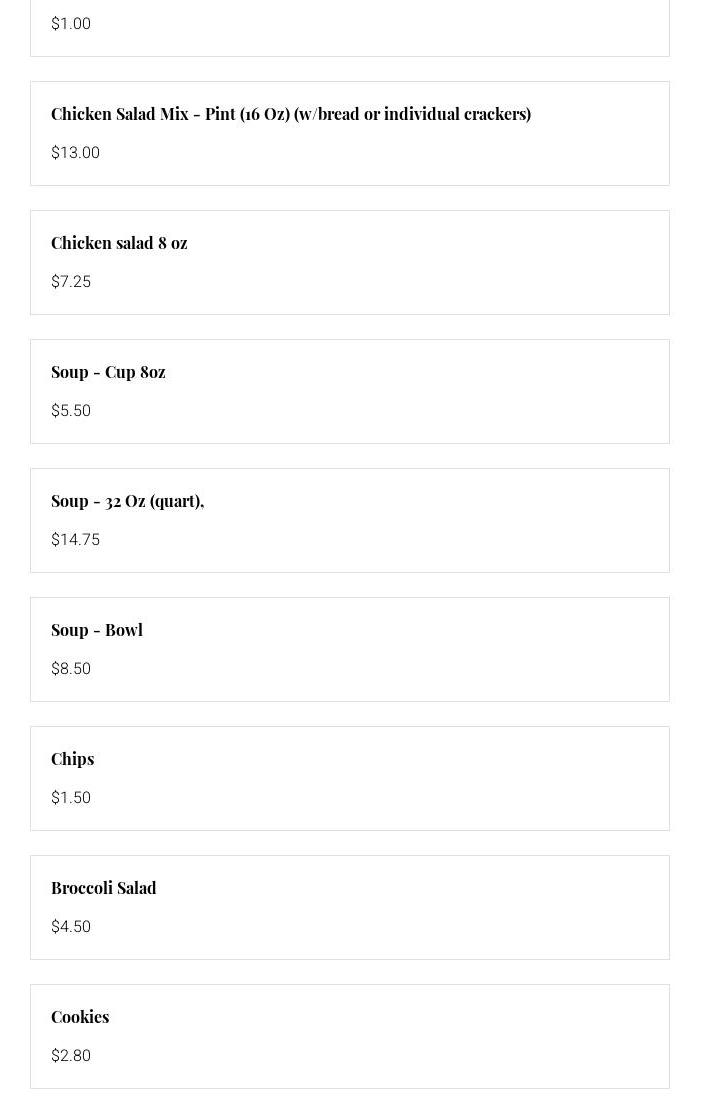The image size is (705, 1108).
Task: Click the $7.25 price label
Action: [71, 282]
